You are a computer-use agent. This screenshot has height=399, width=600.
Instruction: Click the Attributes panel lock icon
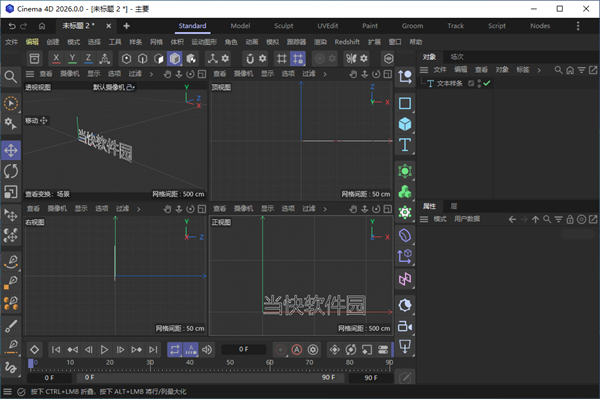[x=570, y=219]
